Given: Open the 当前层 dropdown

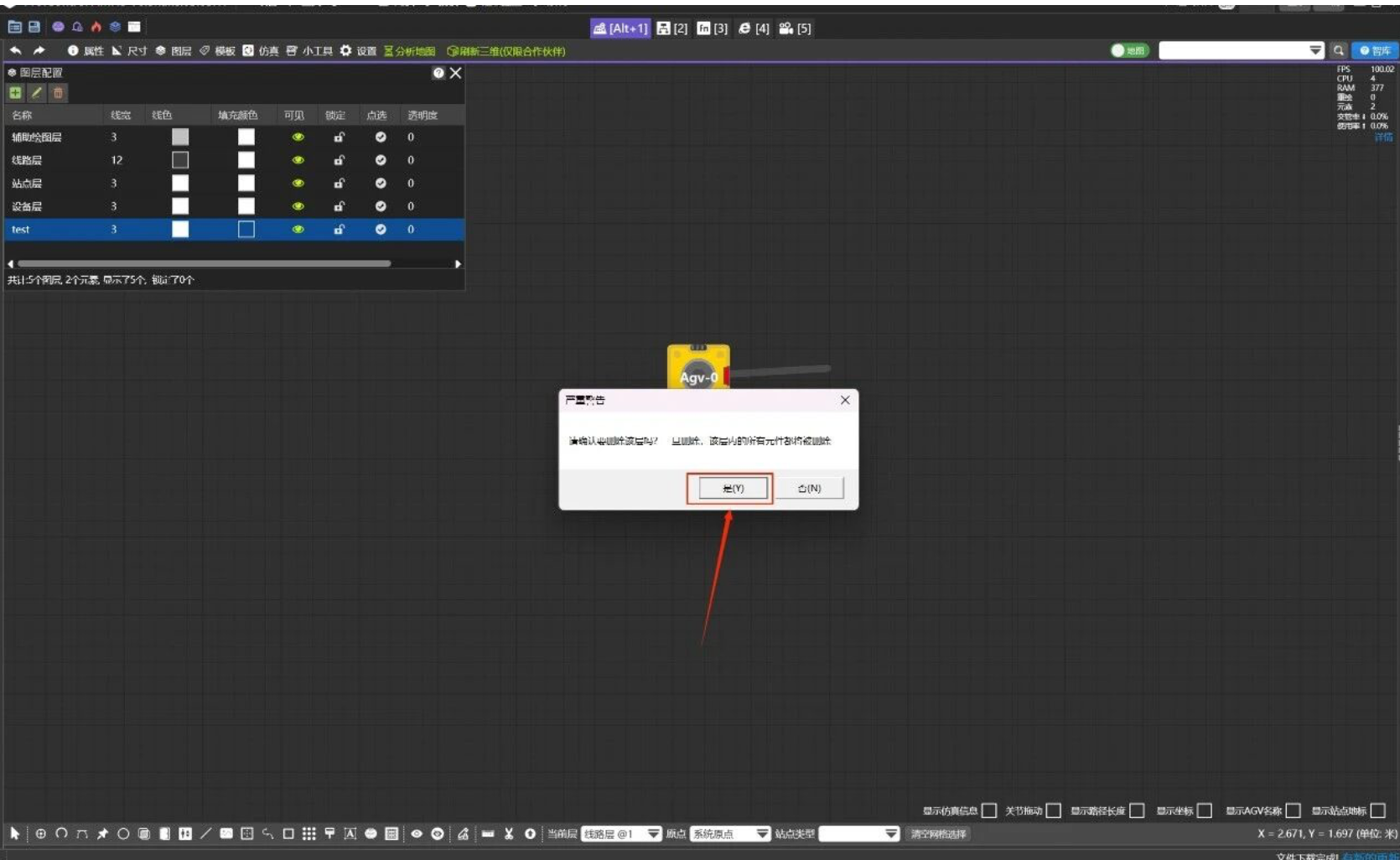Looking at the screenshot, I should 621,834.
